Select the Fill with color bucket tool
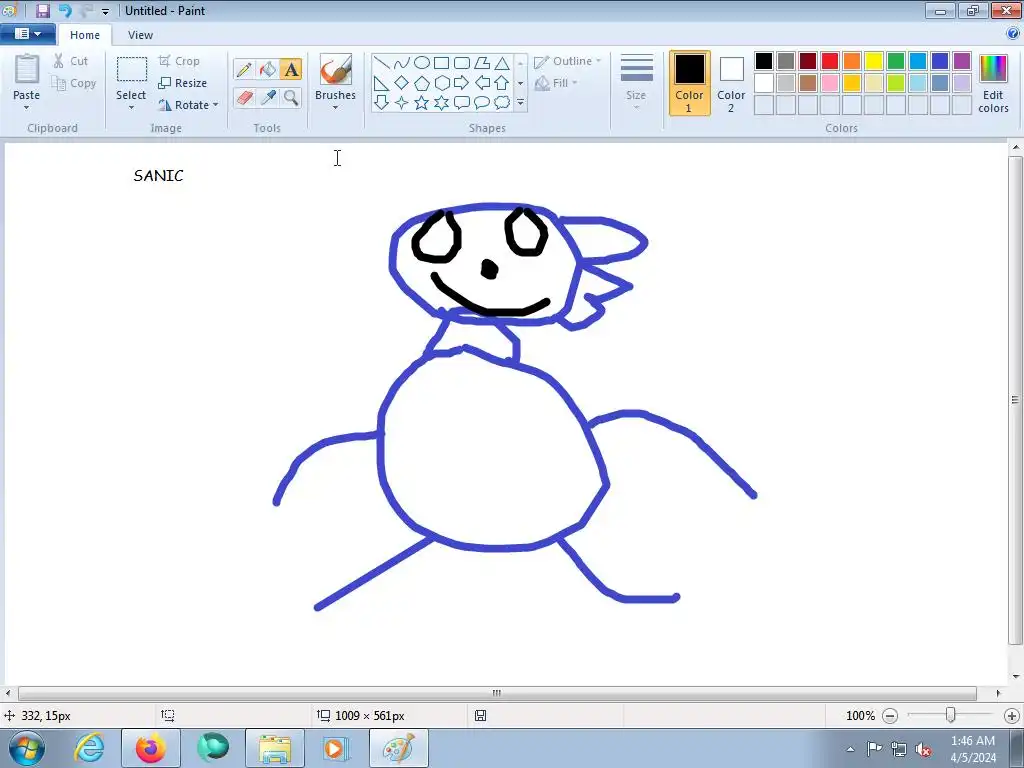Screen dimensions: 1024x768 pos(268,69)
